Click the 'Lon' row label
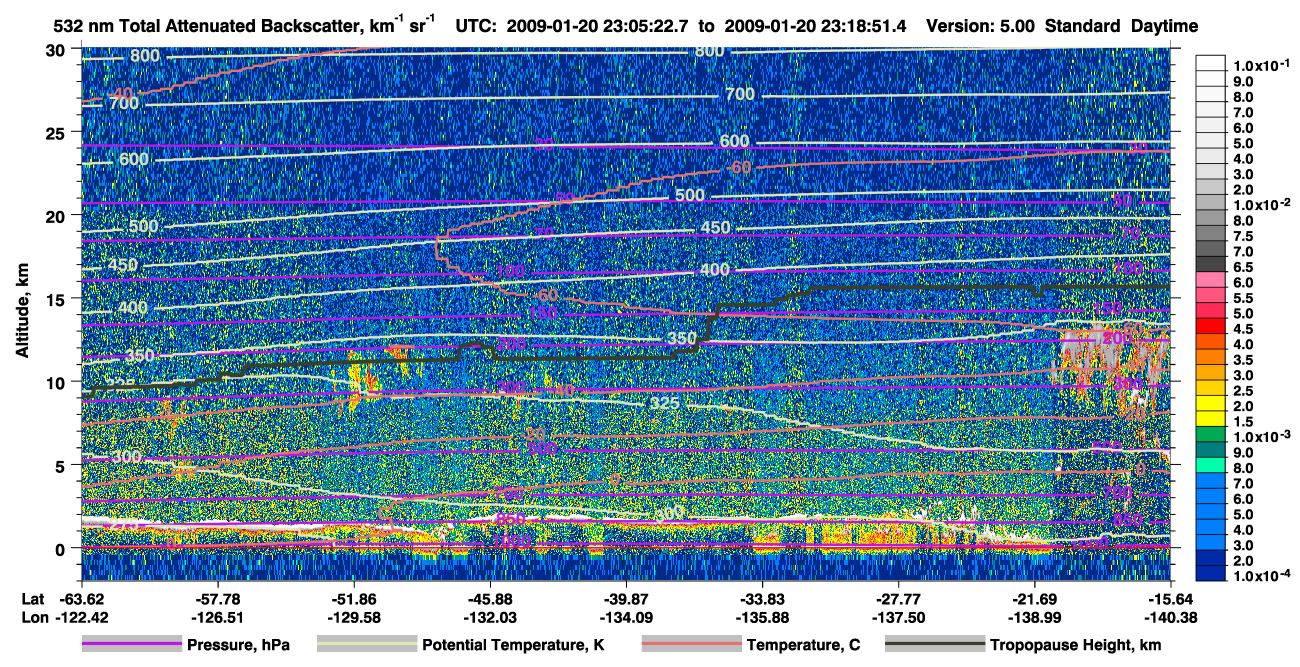Viewport: 1300px width, 667px height. (x=35, y=617)
